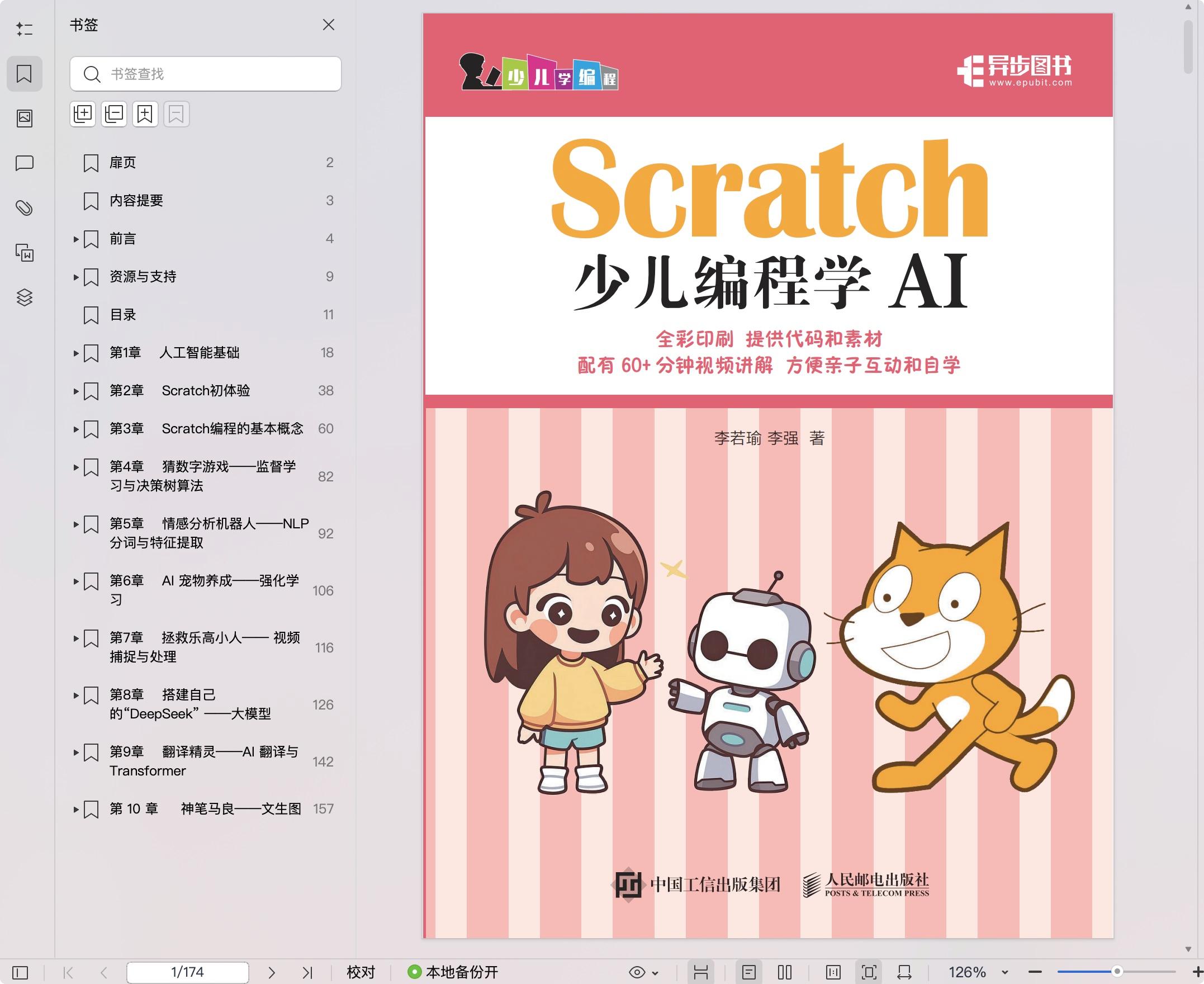Toggle the continuous scrolling mode icon
The width and height of the screenshot is (1204, 984).
coord(701,973)
